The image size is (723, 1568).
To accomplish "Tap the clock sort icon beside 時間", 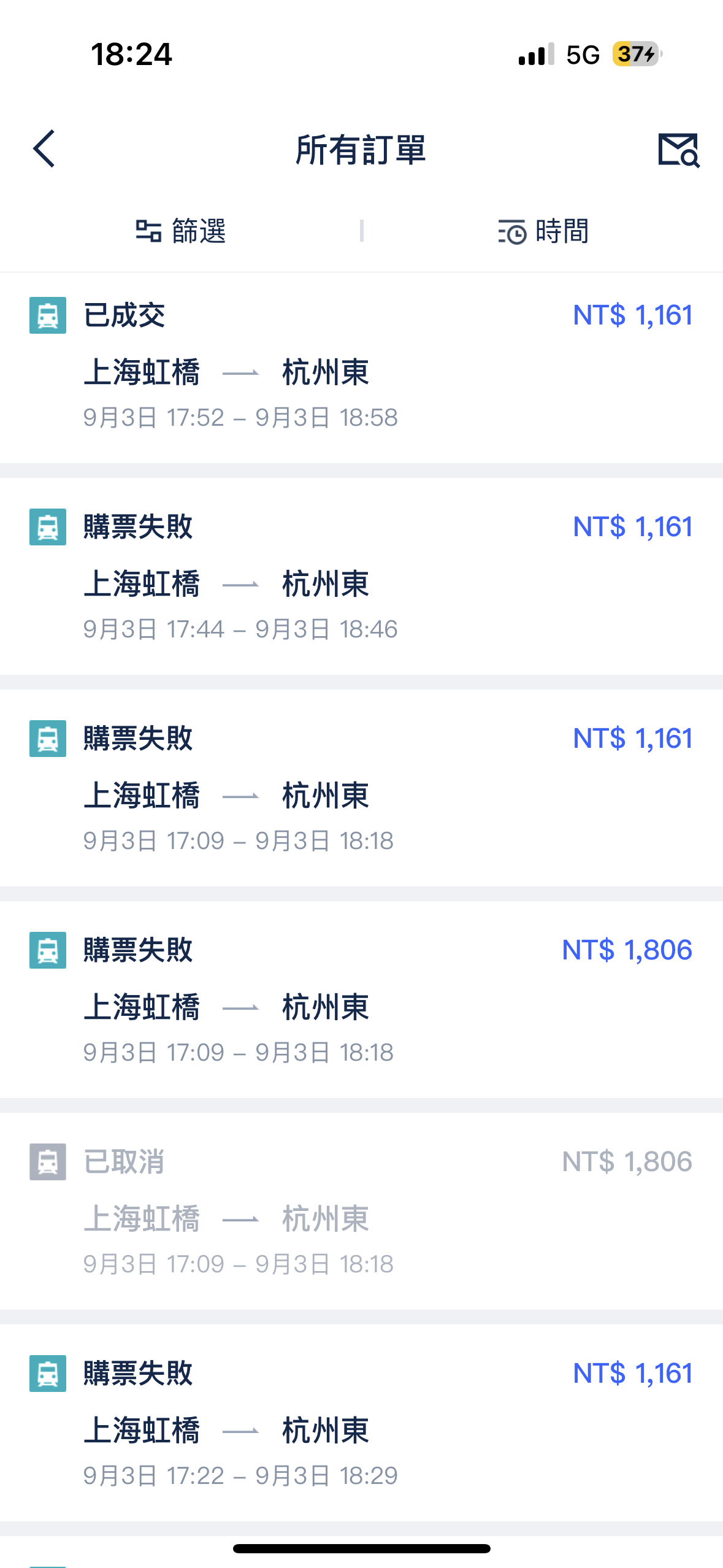I will [512, 232].
